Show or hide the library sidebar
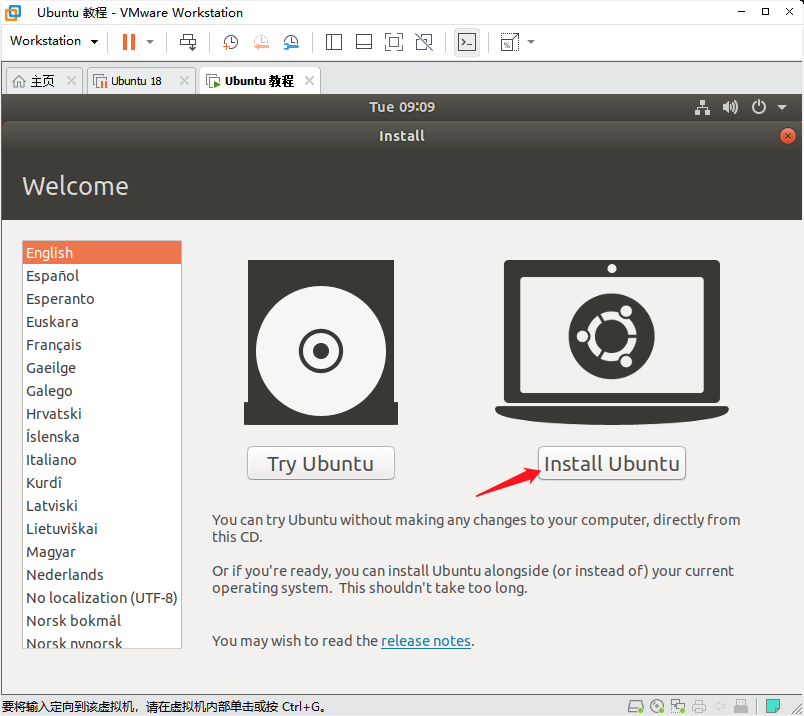 334,42
